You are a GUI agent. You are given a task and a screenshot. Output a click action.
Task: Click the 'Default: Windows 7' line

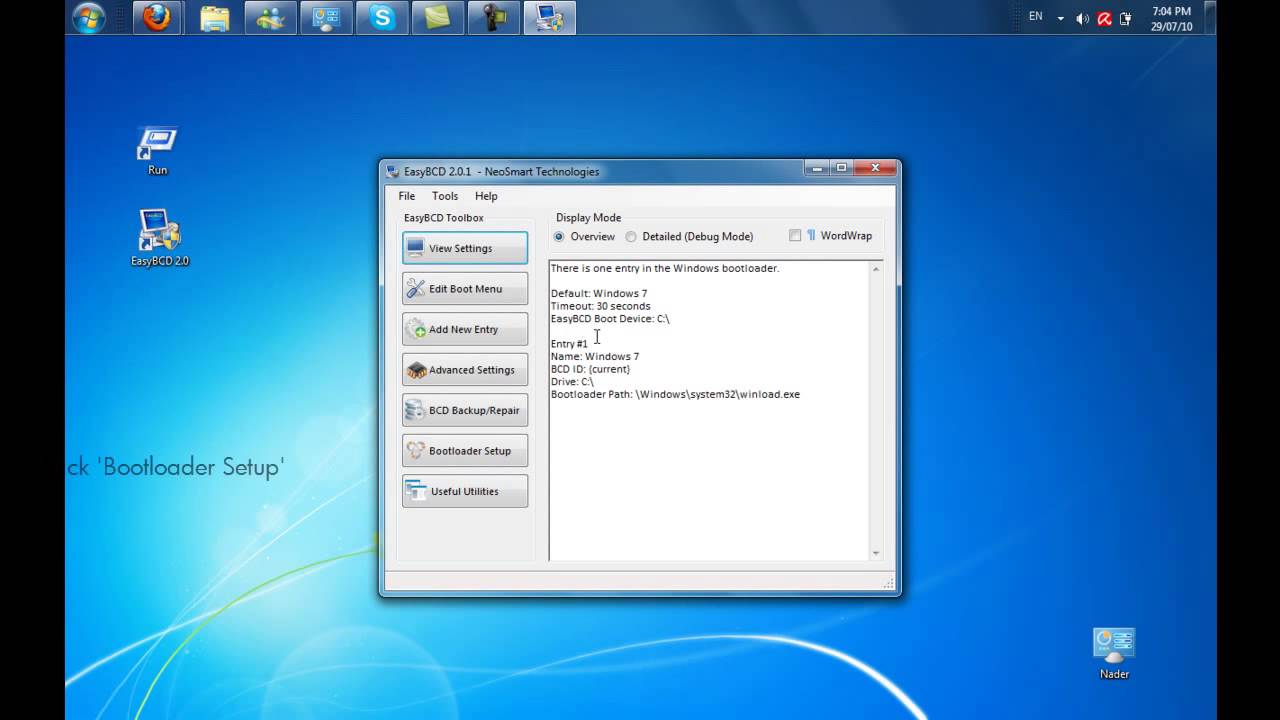tap(599, 294)
